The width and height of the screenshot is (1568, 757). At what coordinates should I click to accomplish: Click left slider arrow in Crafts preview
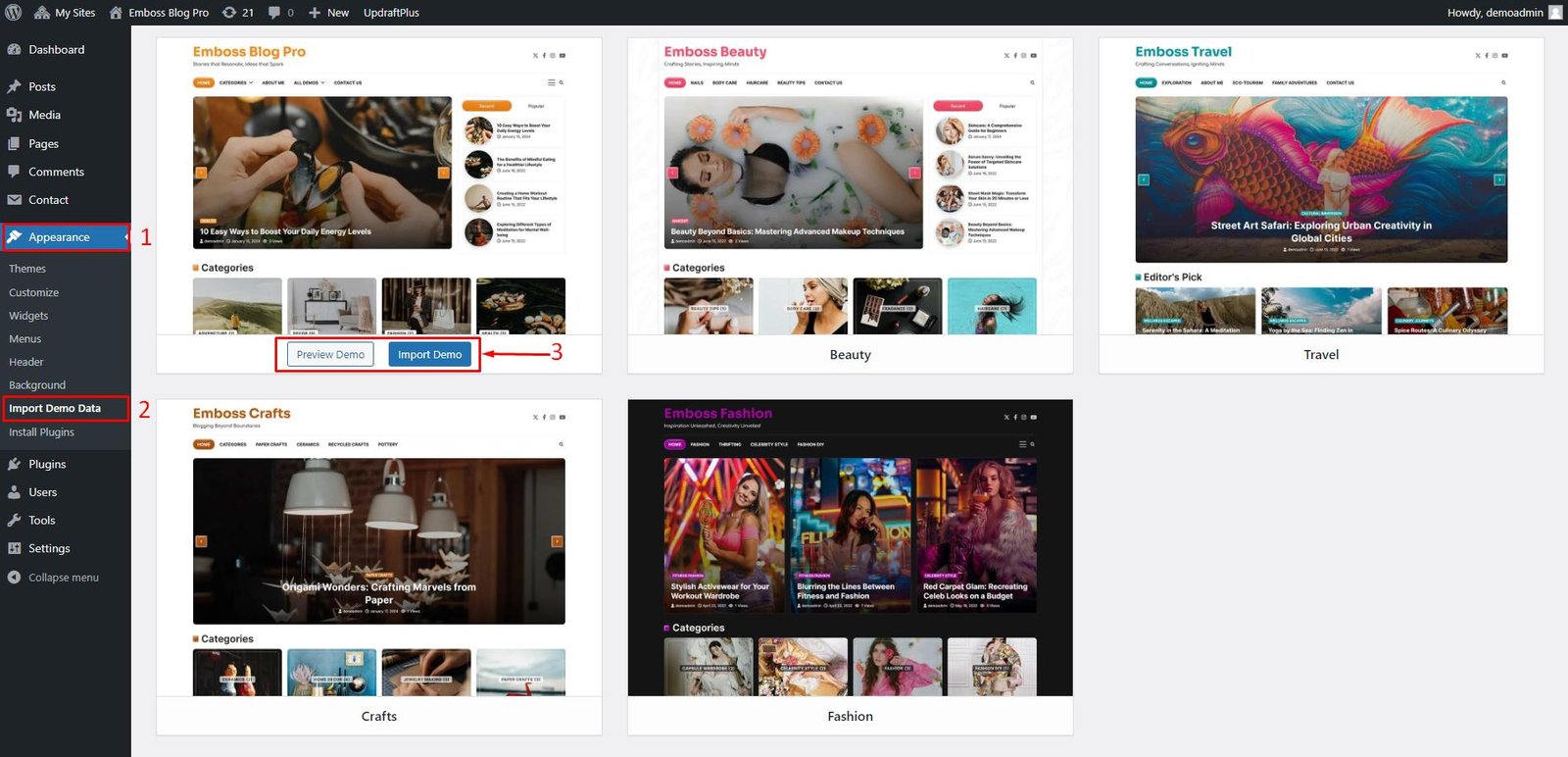[x=201, y=541]
